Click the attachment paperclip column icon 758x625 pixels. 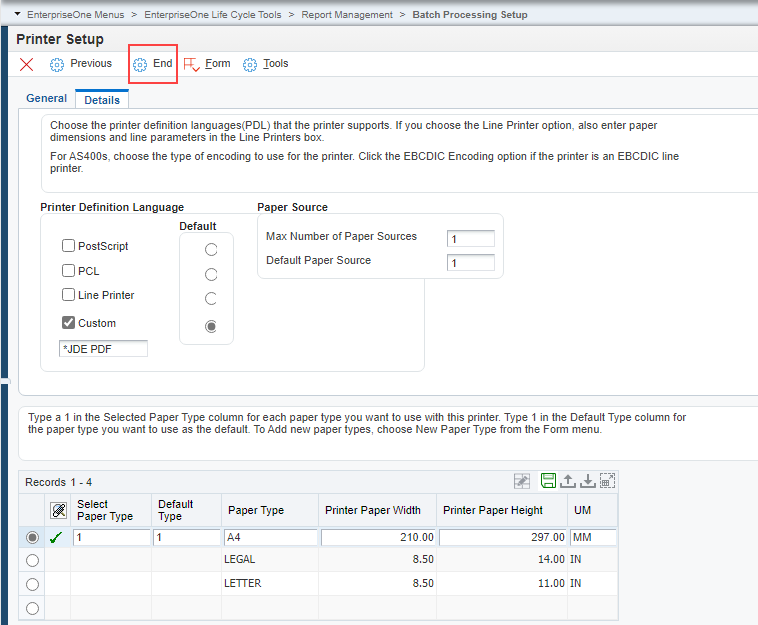pos(58,510)
